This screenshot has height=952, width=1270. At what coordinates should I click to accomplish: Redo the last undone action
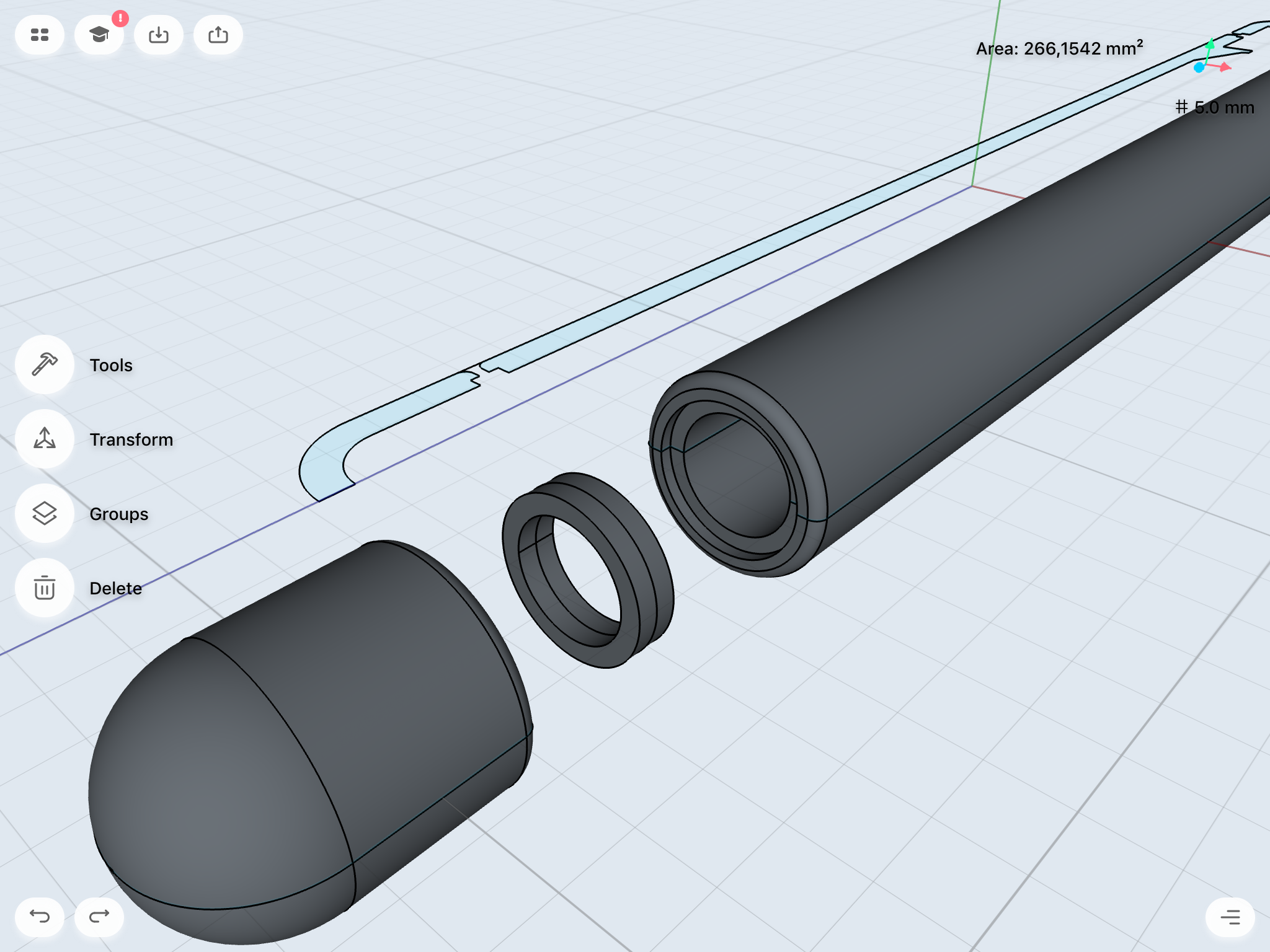point(99,916)
